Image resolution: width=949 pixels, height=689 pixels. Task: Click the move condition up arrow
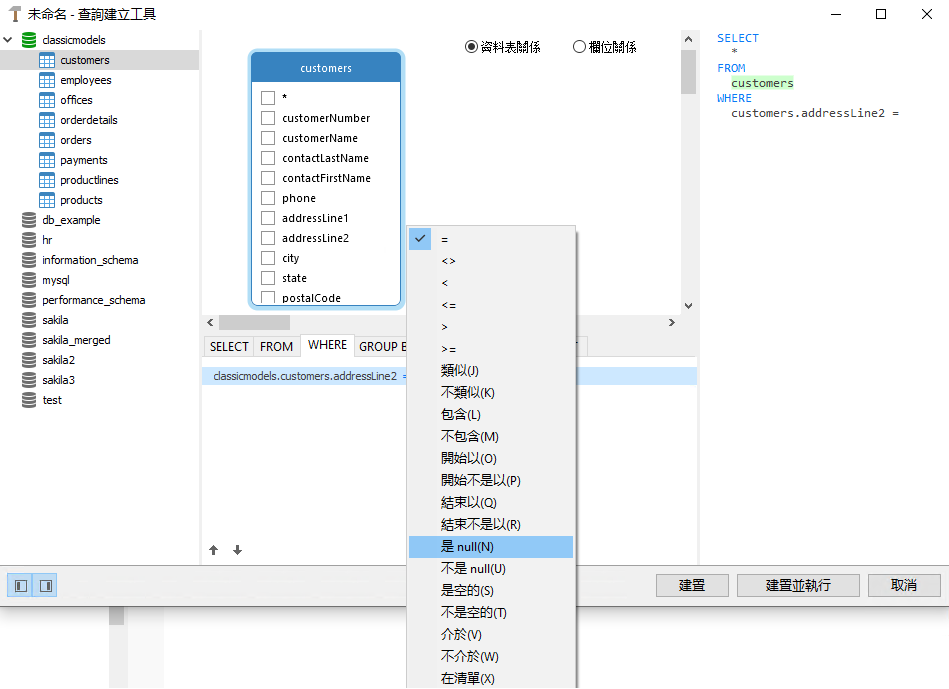tap(213, 550)
